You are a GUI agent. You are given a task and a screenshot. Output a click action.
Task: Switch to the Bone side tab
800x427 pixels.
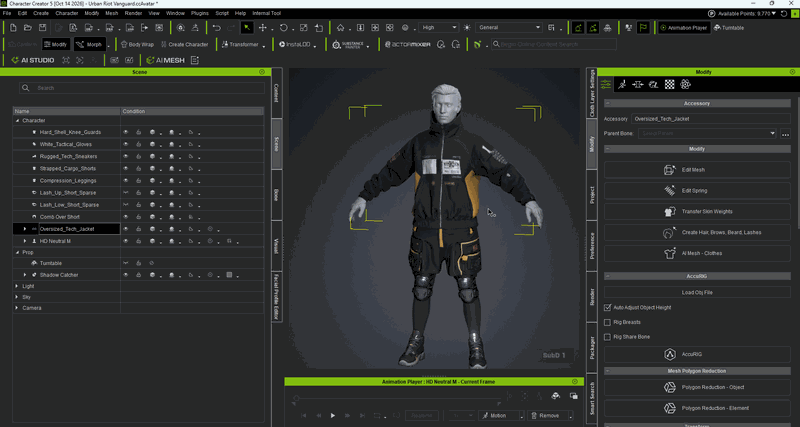(277, 195)
